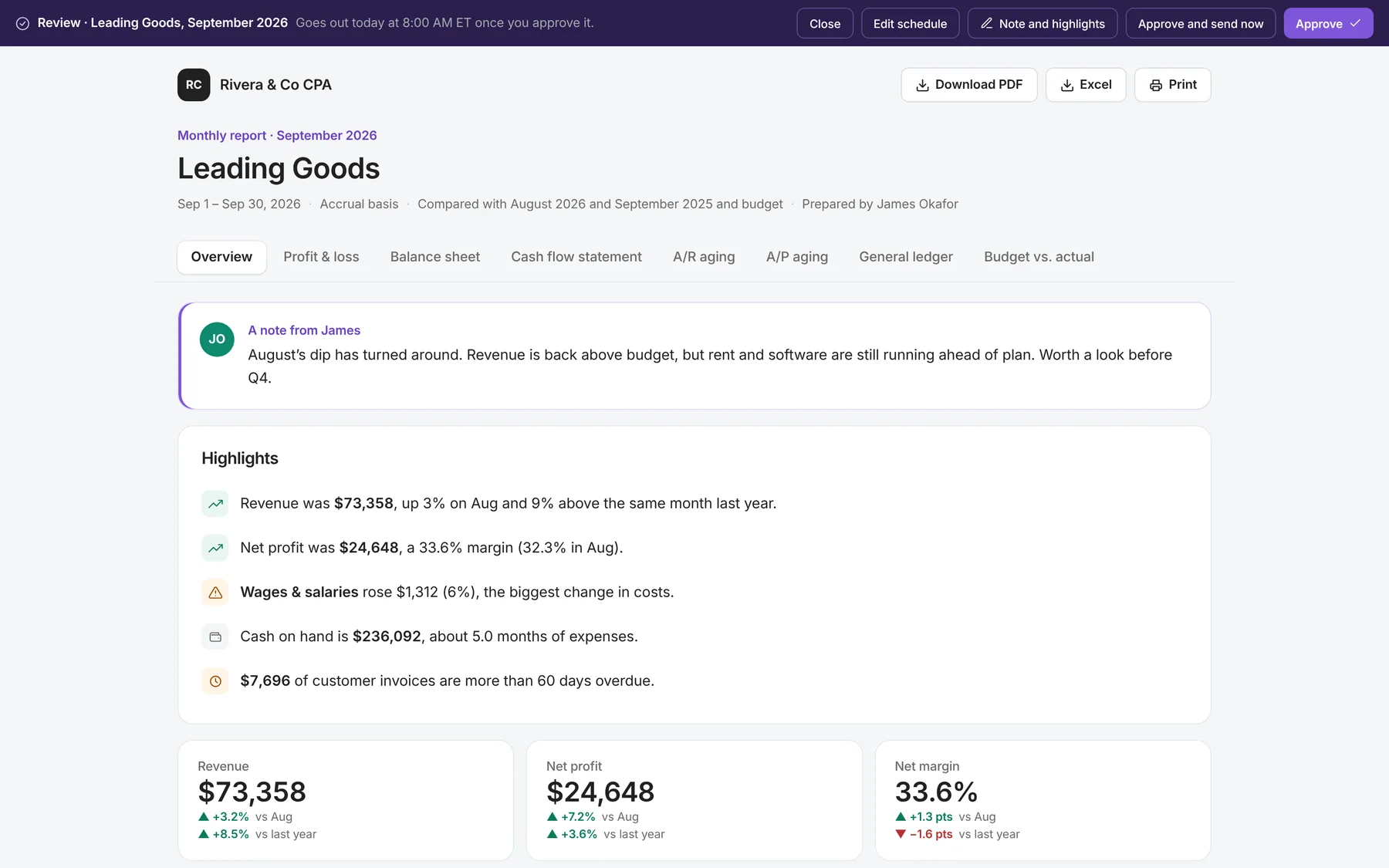This screenshot has width=1389, height=868.
Task: Click the red down arrow in Net margin
Action: click(x=901, y=834)
